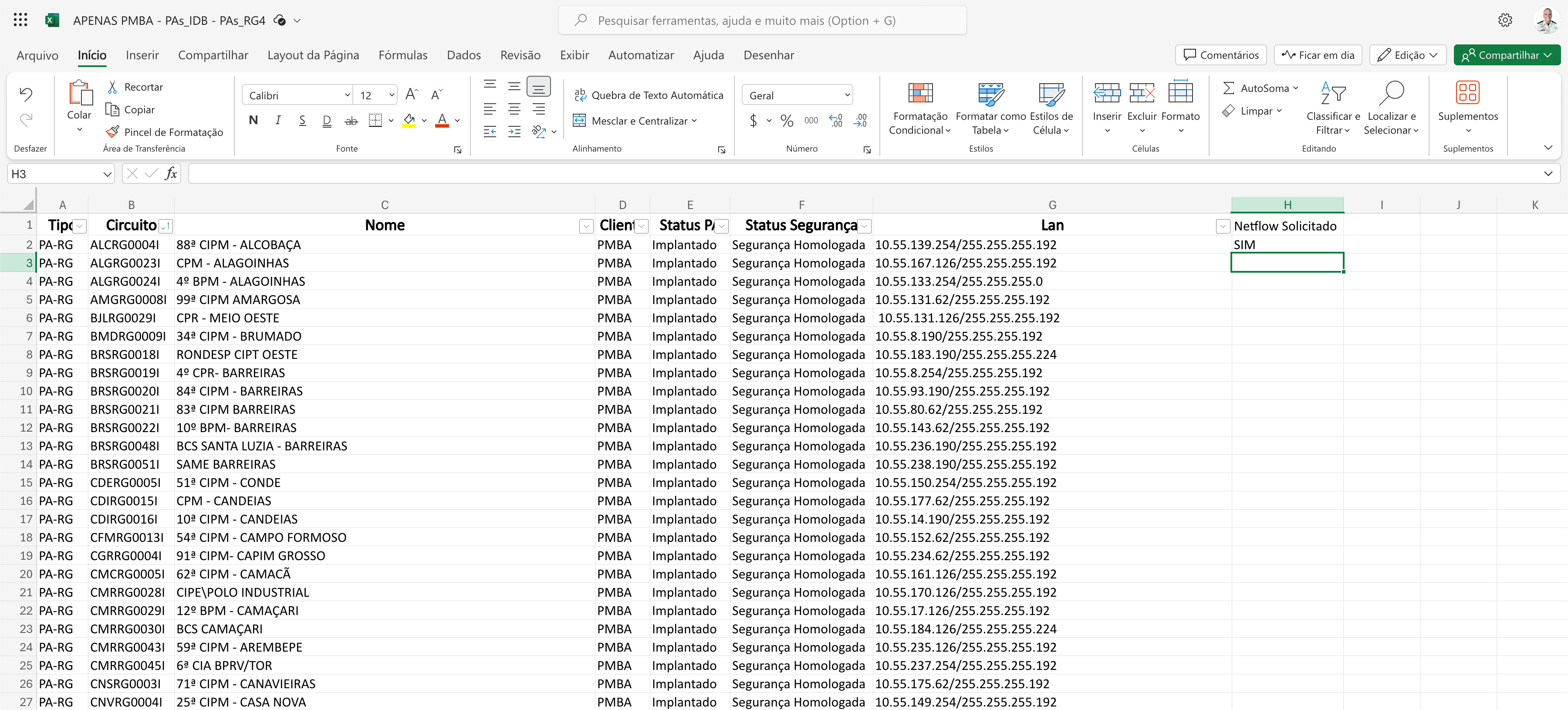Apply the borders grid icon
Image resolution: width=1568 pixels, height=710 pixels.
[375, 121]
